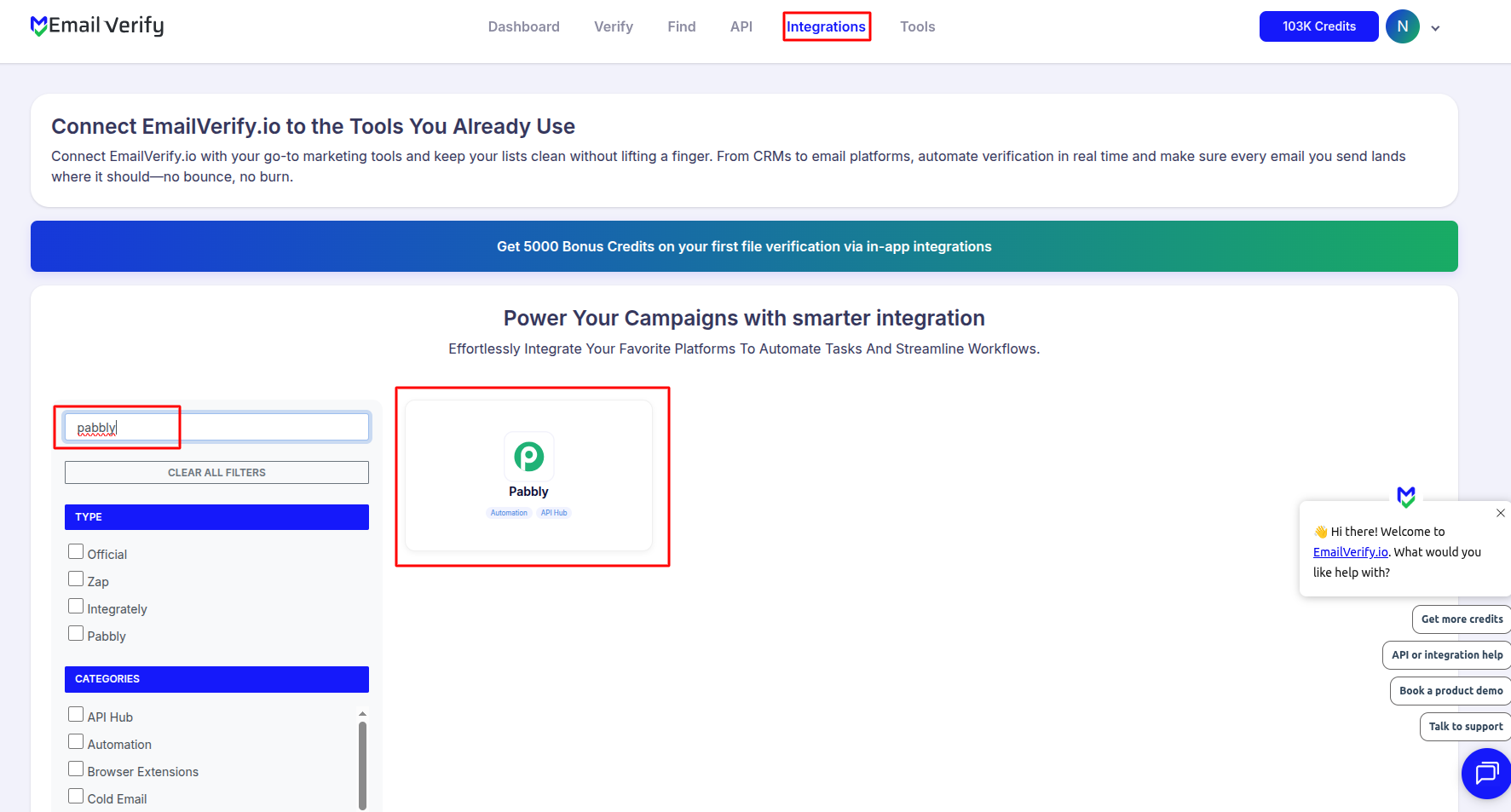Viewport: 1511px width, 812px height.
Task: Click the Clear All Filters button
Action: [217, 472]
